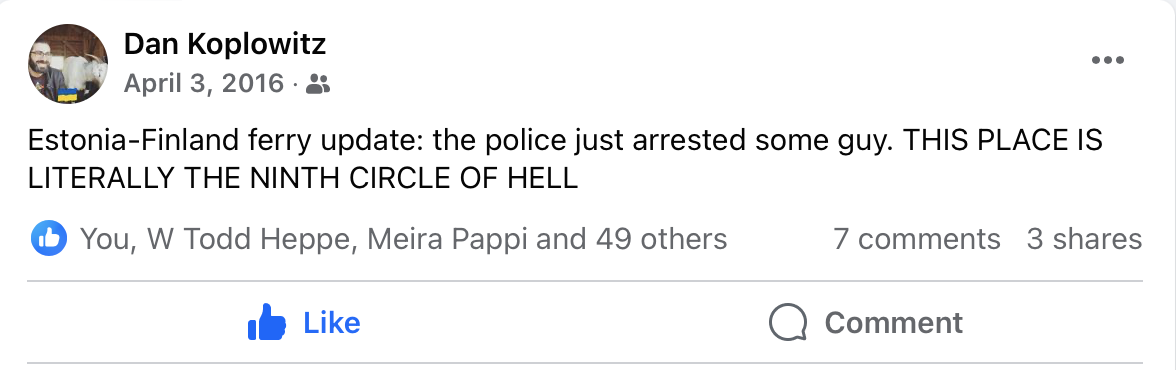1176x370 pixels.
Task: Expand the 7 comments link
Action: coord(916,239)
